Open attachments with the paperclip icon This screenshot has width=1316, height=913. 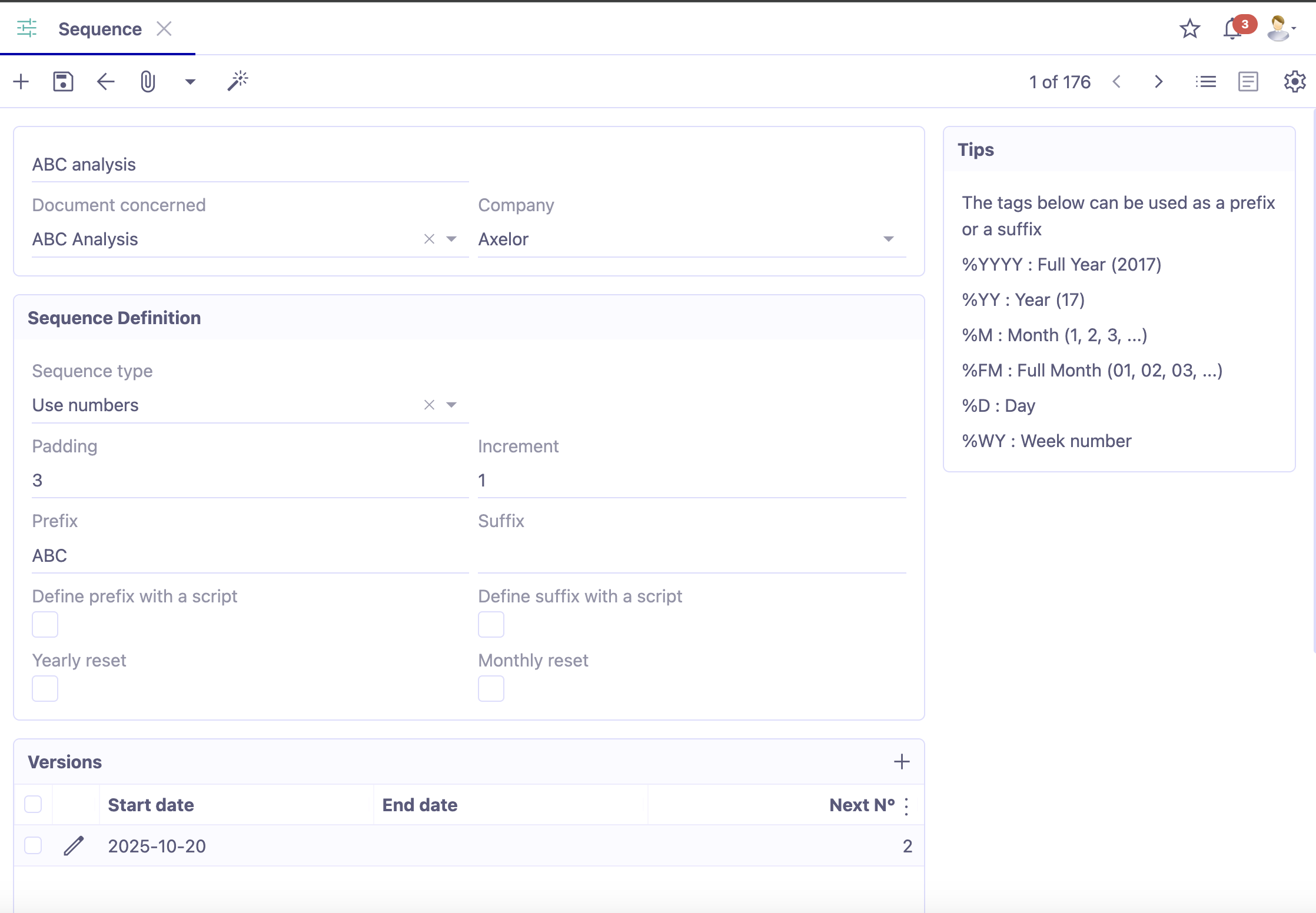tap(148, 81)
